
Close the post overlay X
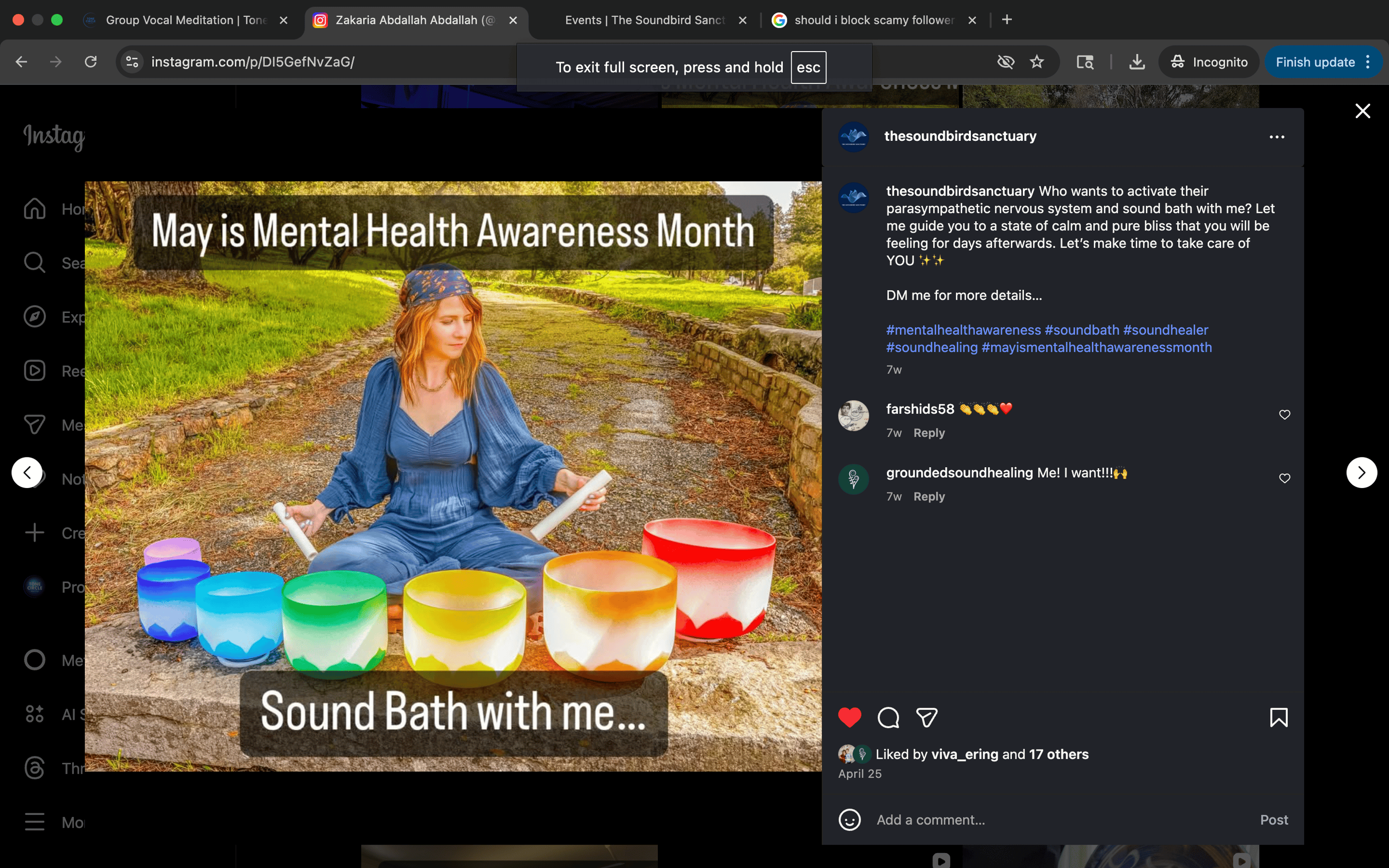[x=1363, y=111]
